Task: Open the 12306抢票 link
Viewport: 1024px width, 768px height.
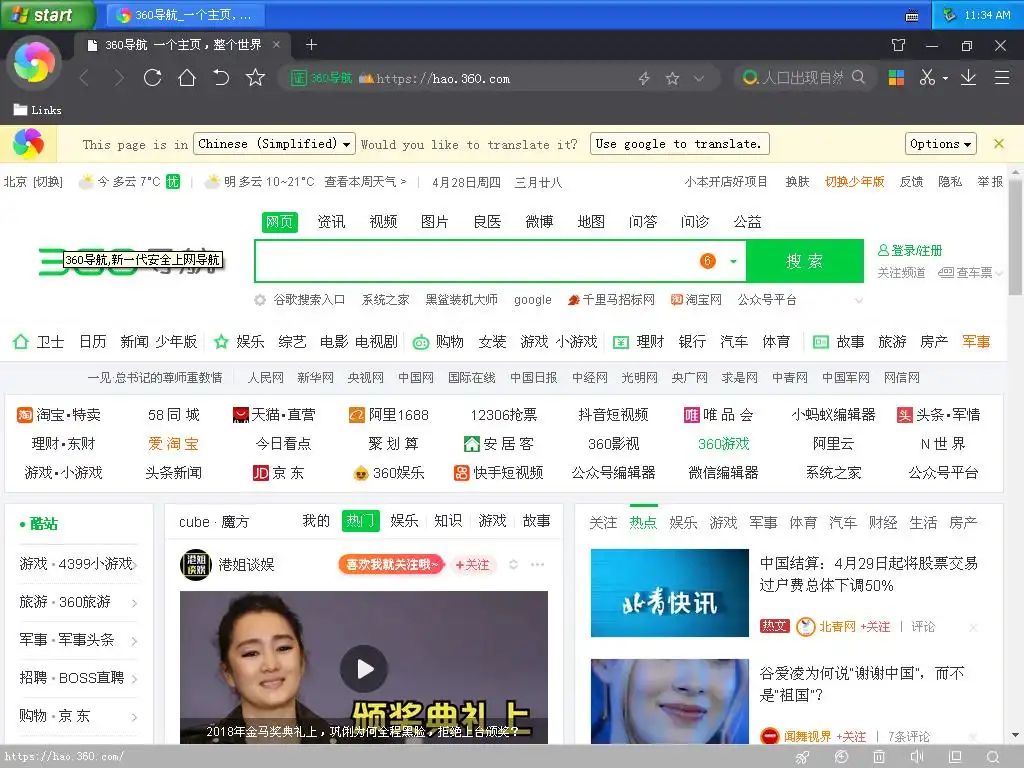Action: pos(504,415)
